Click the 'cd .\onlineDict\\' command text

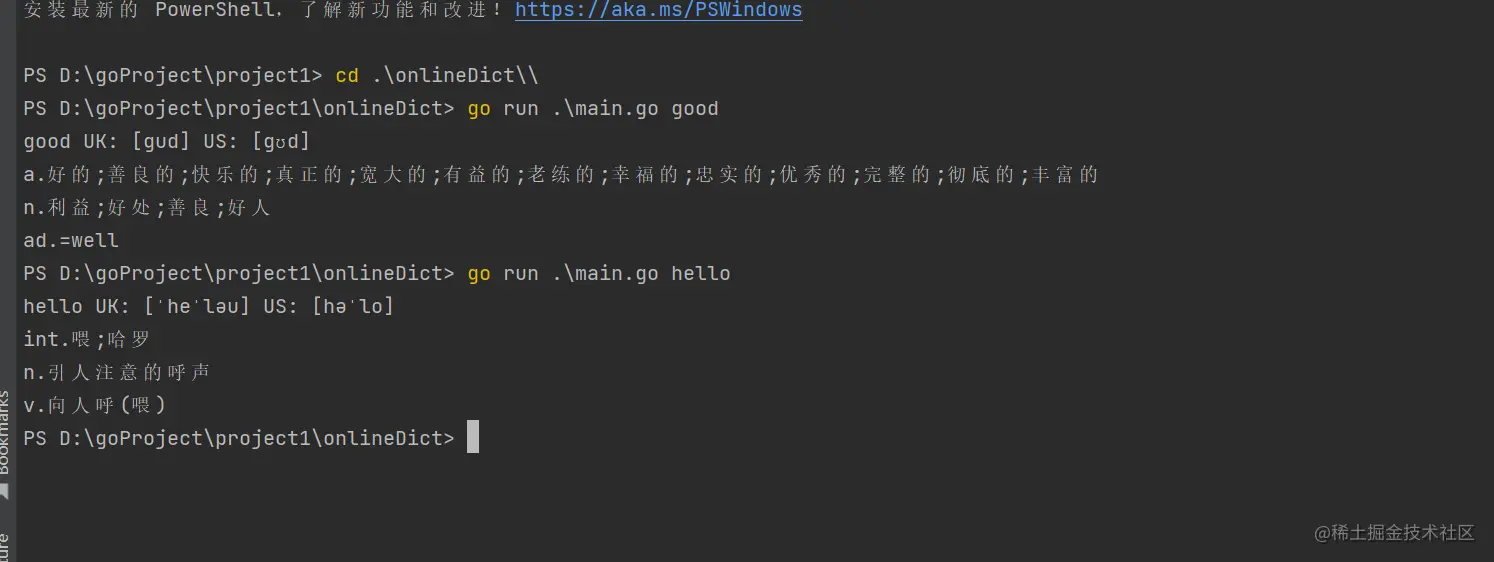437,76
